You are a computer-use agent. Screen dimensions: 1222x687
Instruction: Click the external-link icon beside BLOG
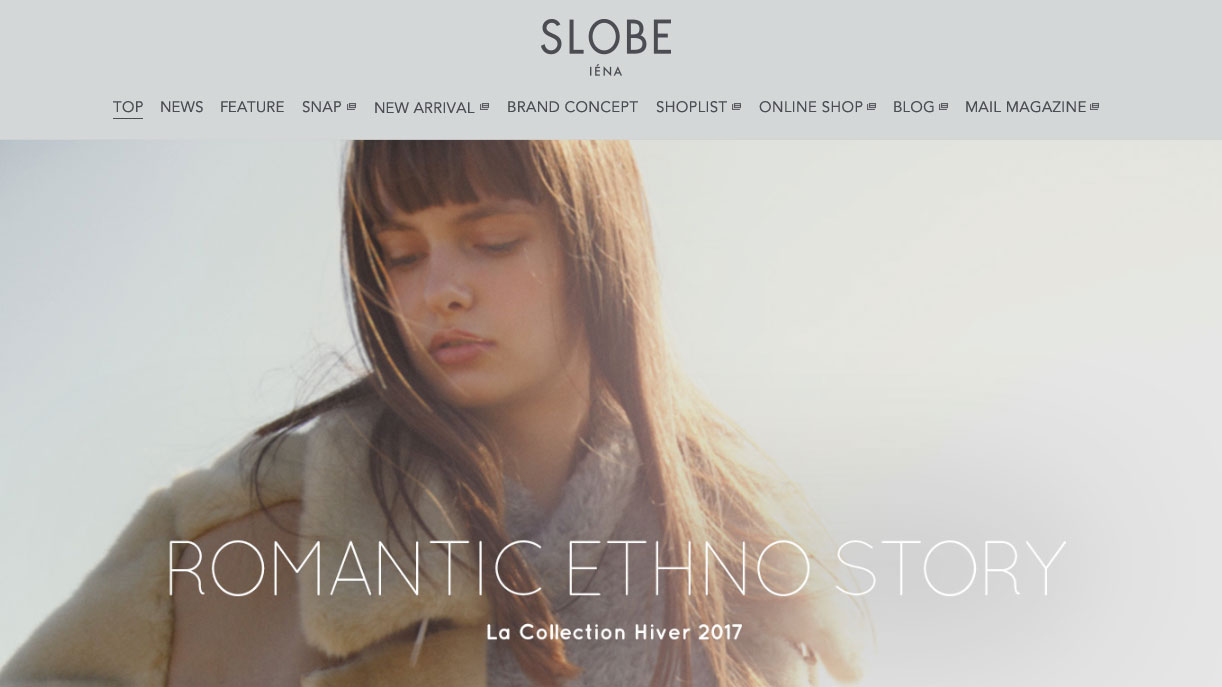click(x=943, y=107)
